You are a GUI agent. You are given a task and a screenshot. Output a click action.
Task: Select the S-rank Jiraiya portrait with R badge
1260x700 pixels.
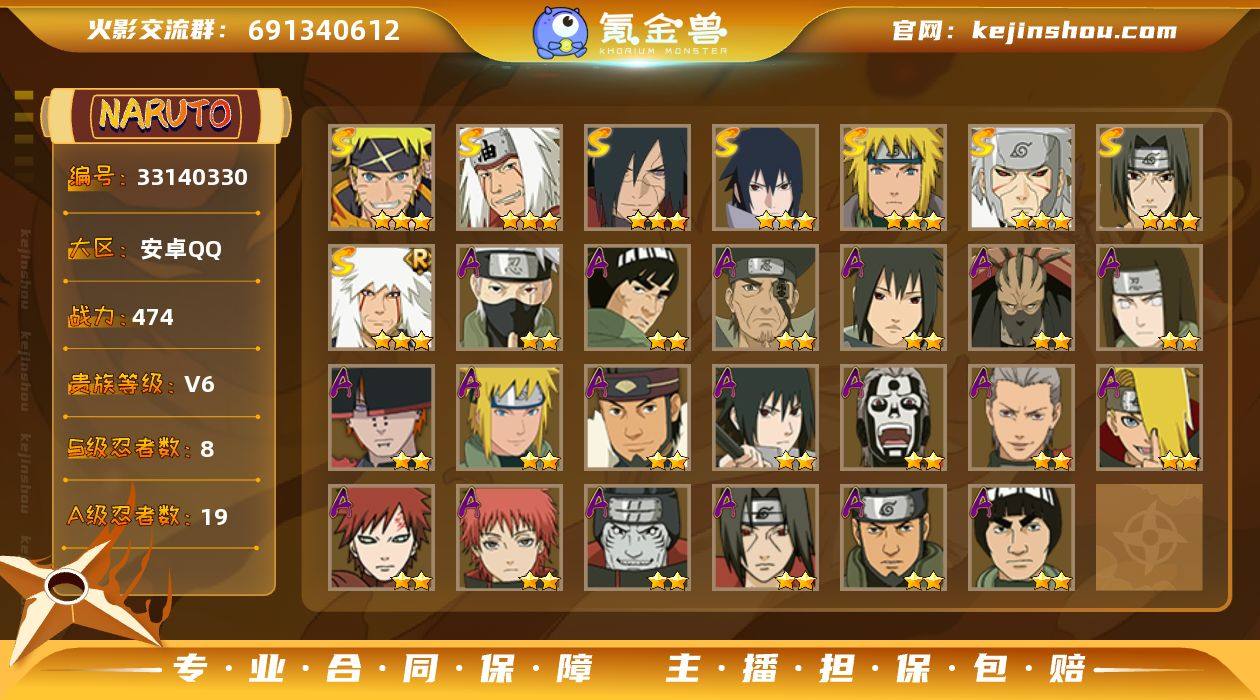tap(381, 298)
